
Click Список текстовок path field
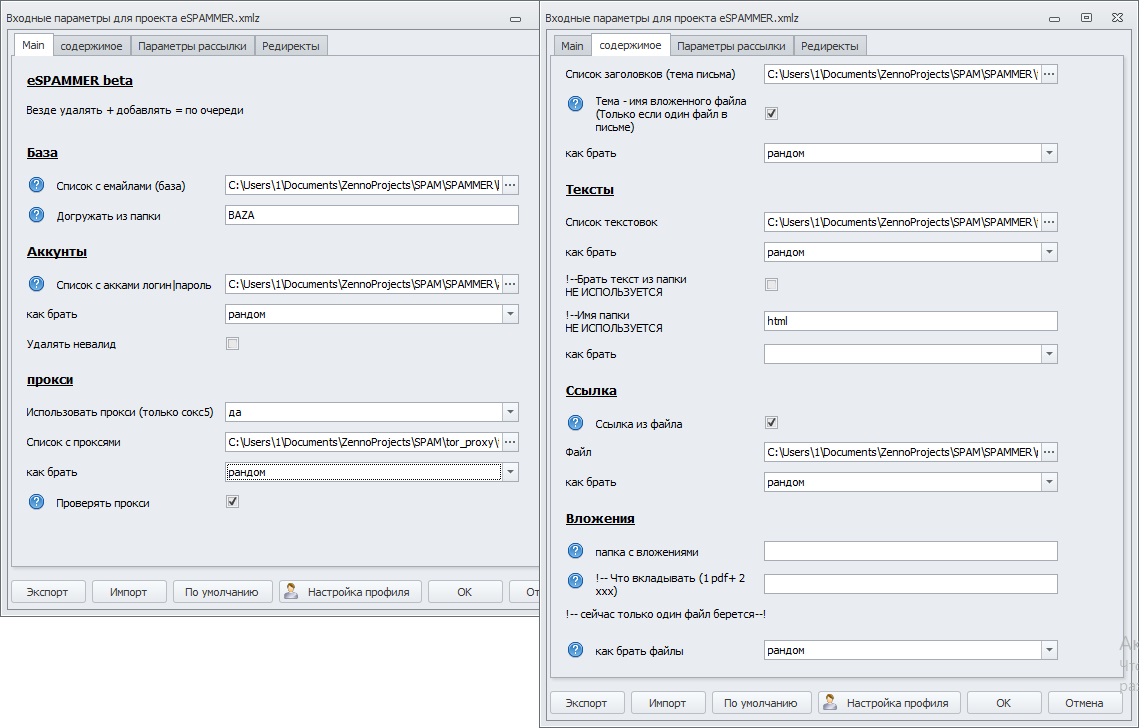pos(903,222)
